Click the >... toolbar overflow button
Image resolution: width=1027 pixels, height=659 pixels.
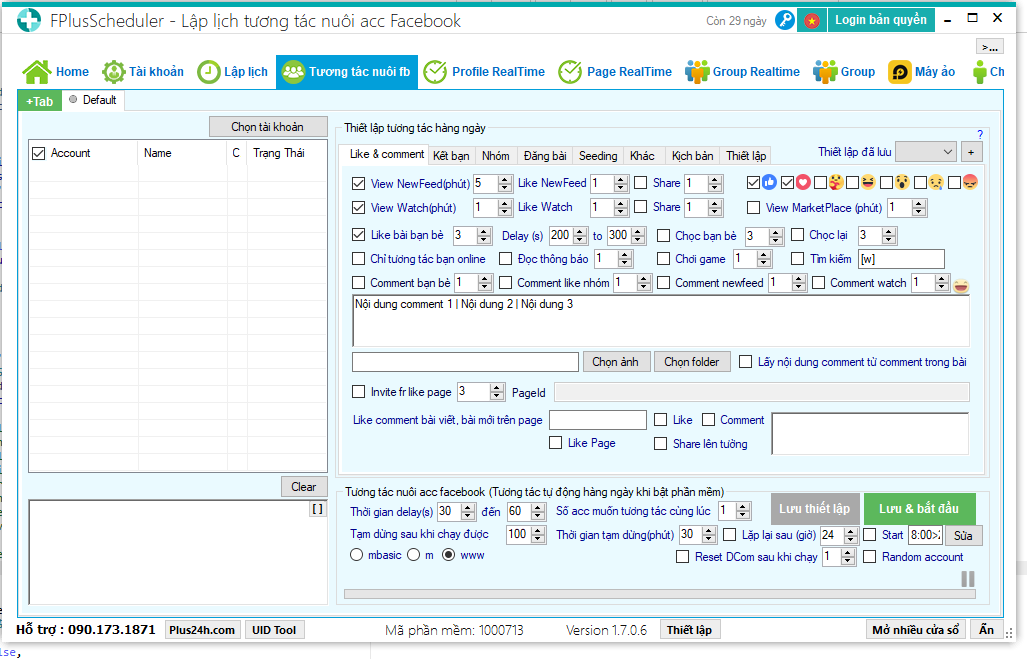(x=990, y=47)
